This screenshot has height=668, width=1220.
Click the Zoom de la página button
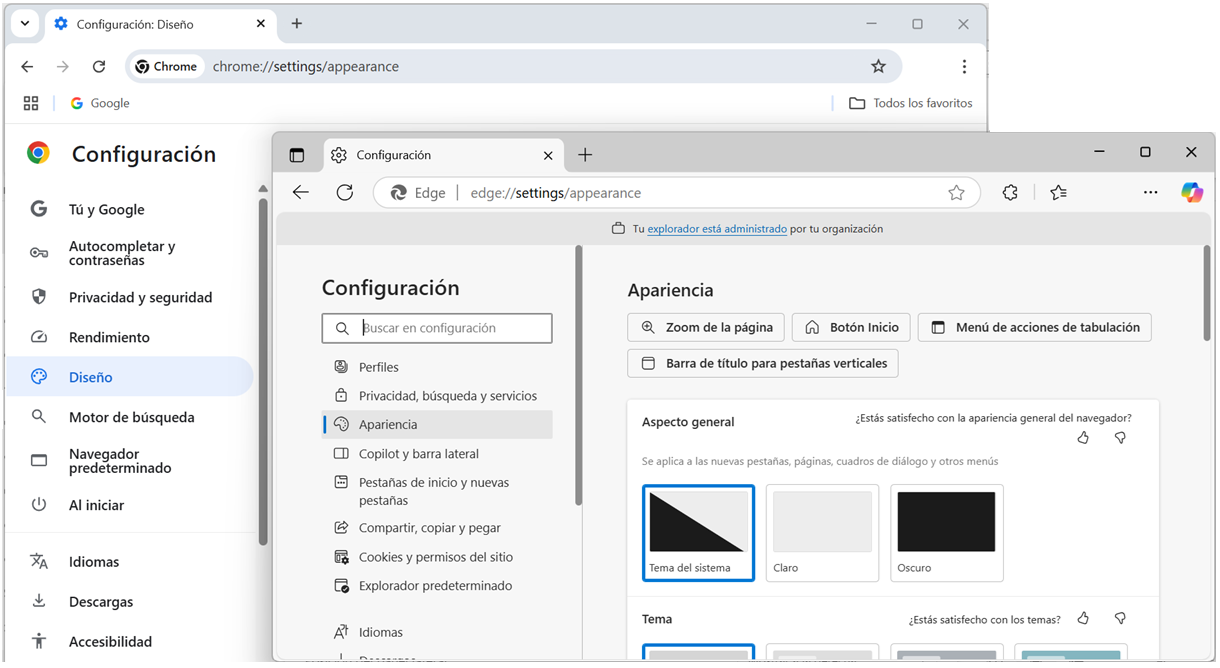[706, 327]
